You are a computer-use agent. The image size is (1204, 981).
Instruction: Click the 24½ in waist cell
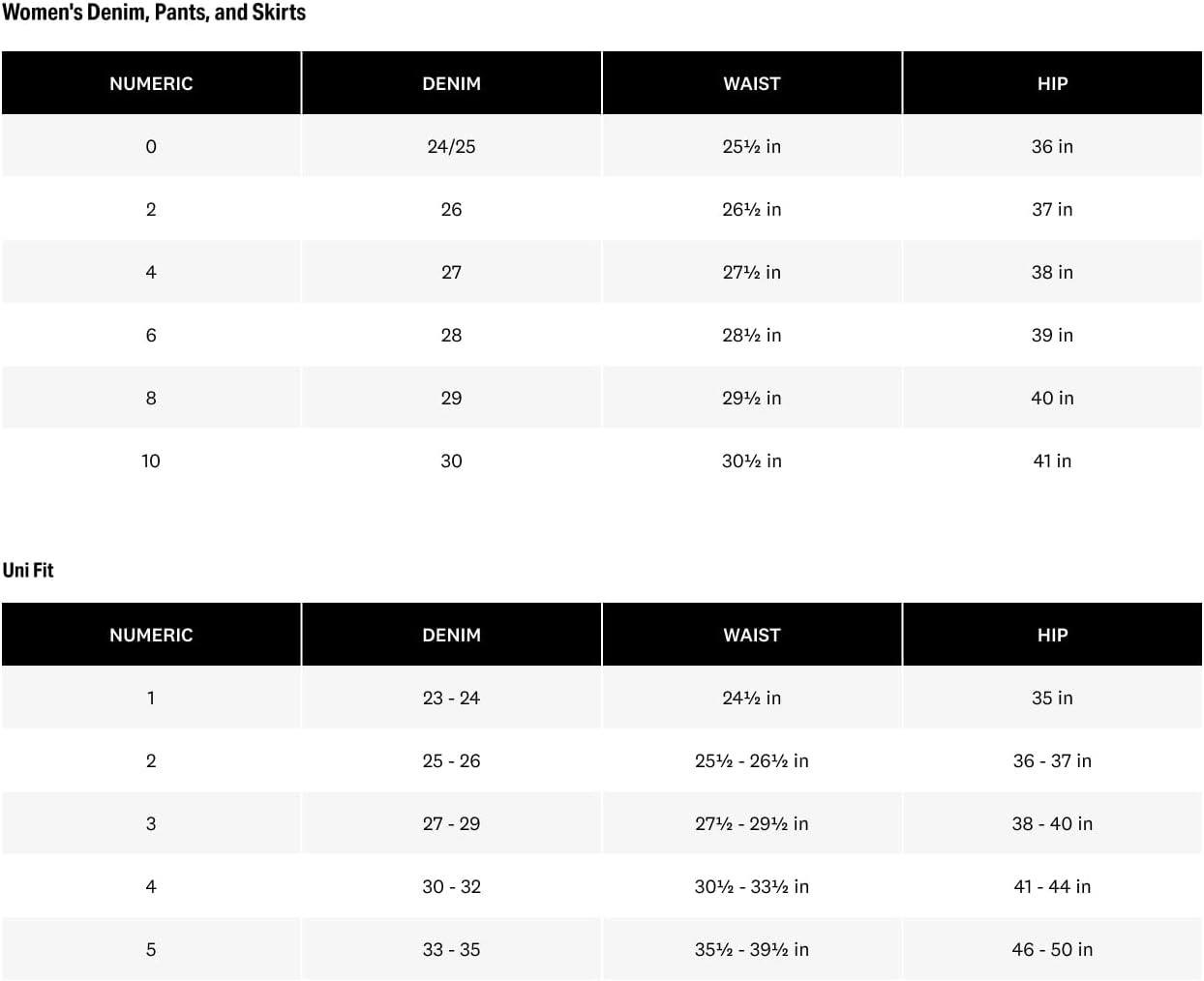751,698
